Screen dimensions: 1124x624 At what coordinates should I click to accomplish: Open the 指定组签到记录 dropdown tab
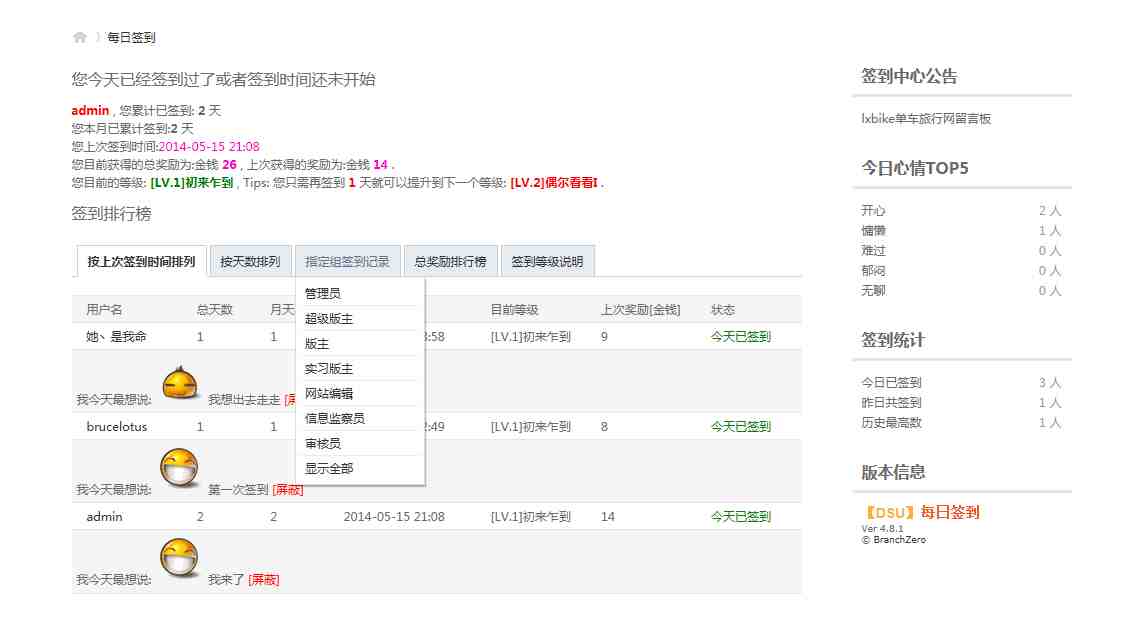347,262
